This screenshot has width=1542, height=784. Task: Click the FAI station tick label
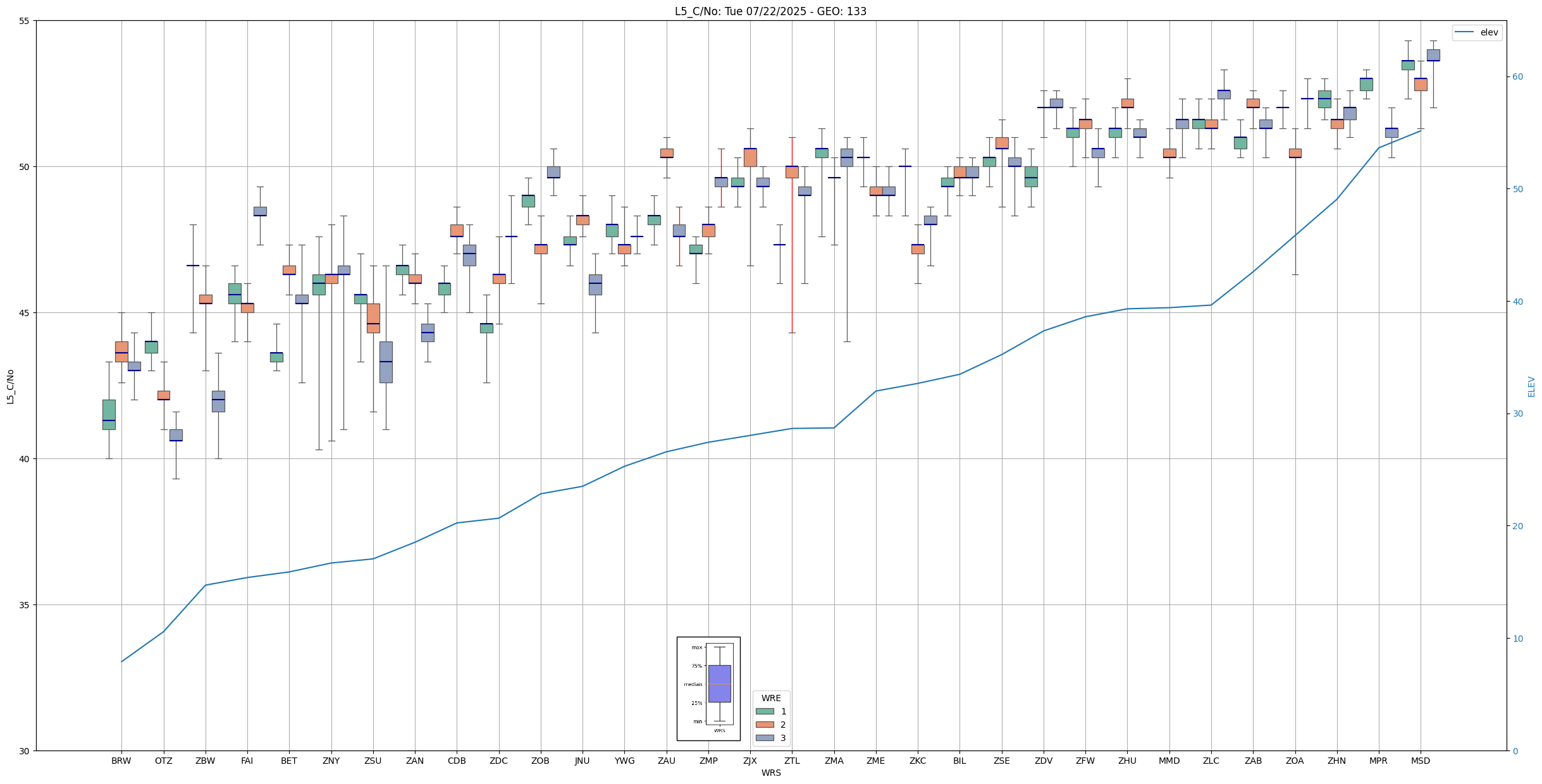point(247,761)
